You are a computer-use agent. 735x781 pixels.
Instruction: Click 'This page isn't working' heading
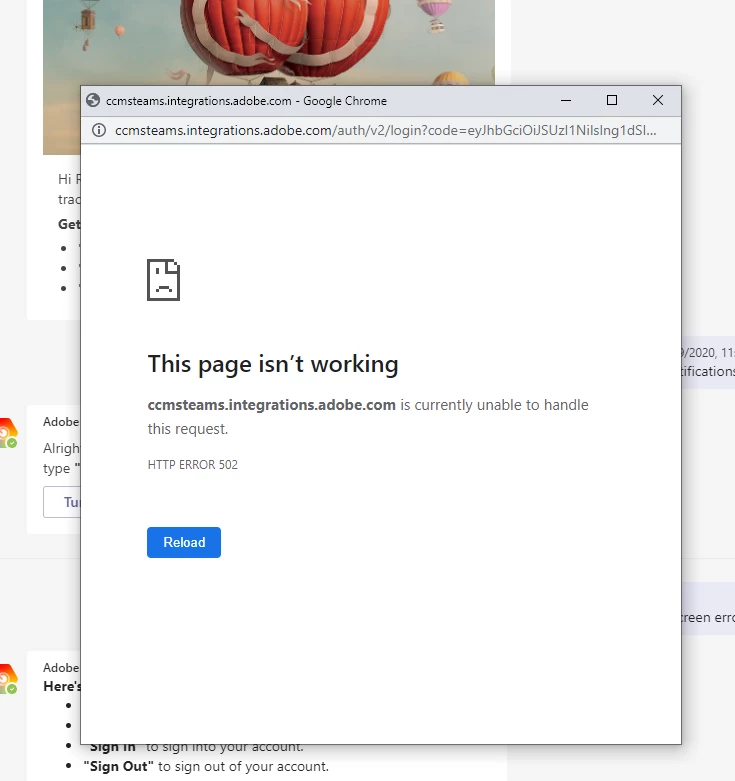(x=273, y=364)
